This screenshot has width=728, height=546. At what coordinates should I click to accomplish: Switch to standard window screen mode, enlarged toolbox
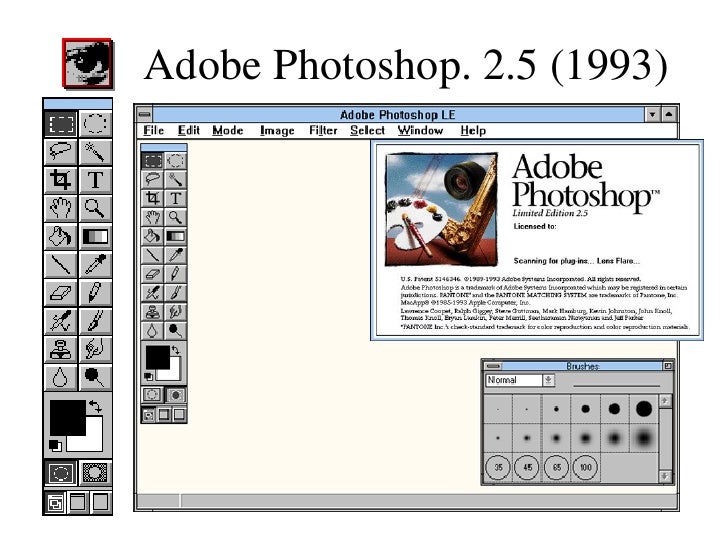[55, 503]
